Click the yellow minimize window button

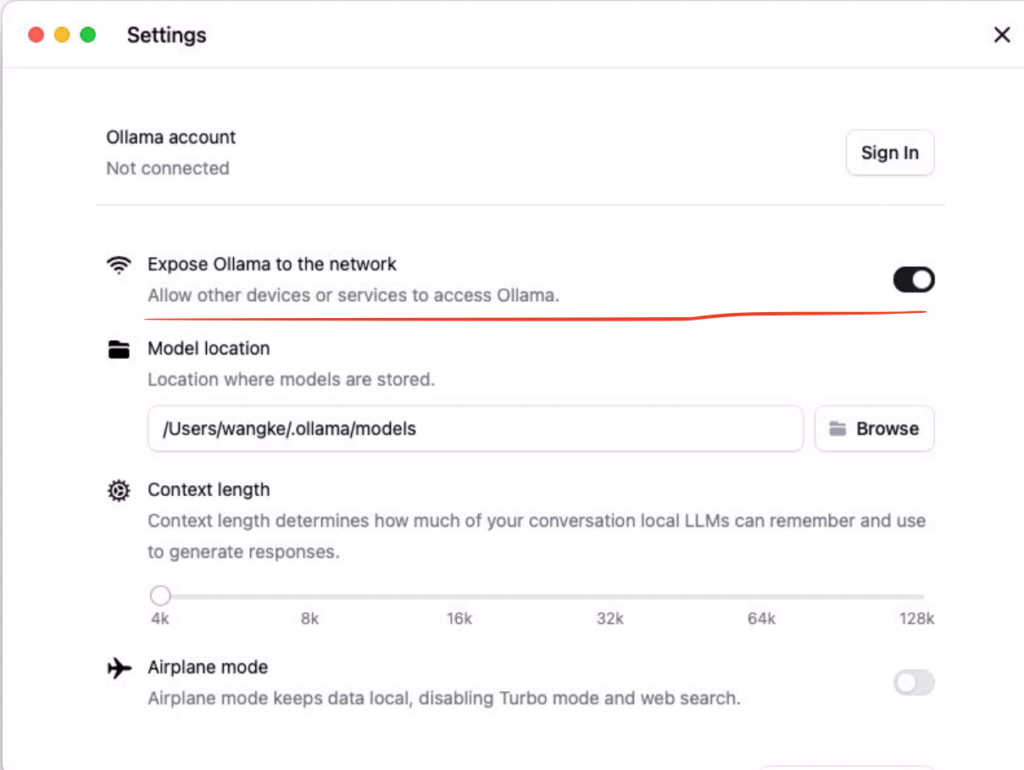point(62,35)
